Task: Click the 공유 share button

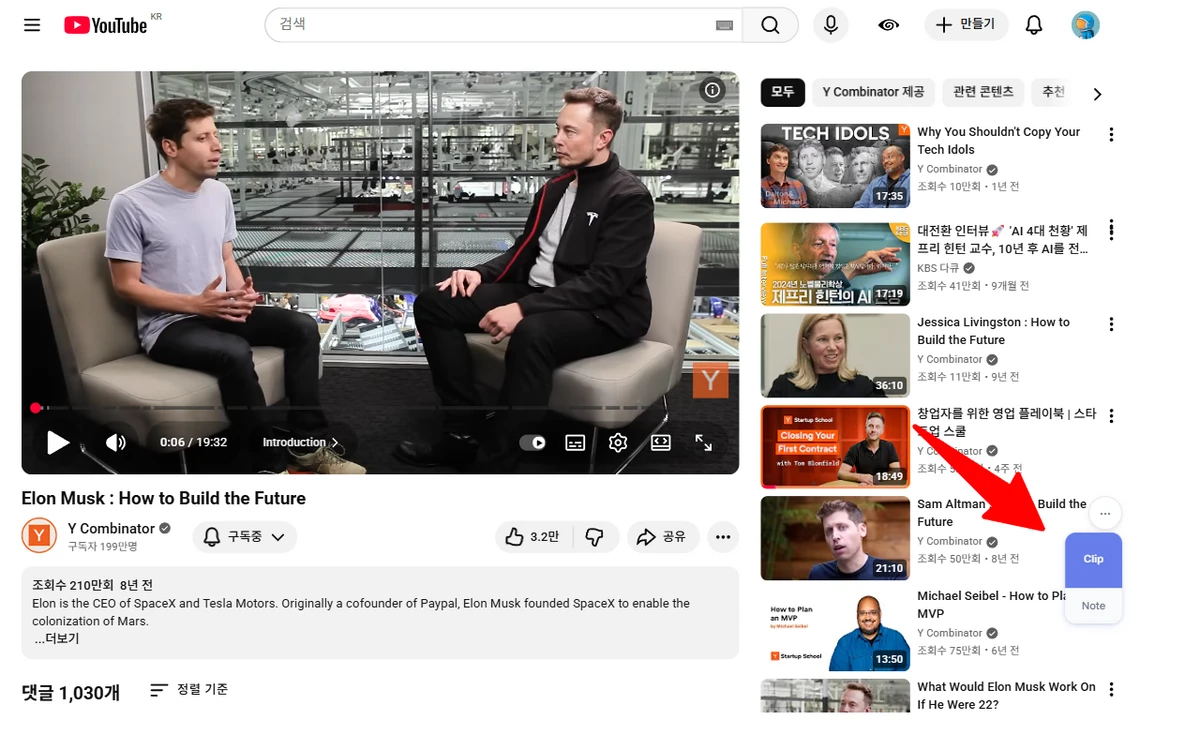Action: point(663,537)
